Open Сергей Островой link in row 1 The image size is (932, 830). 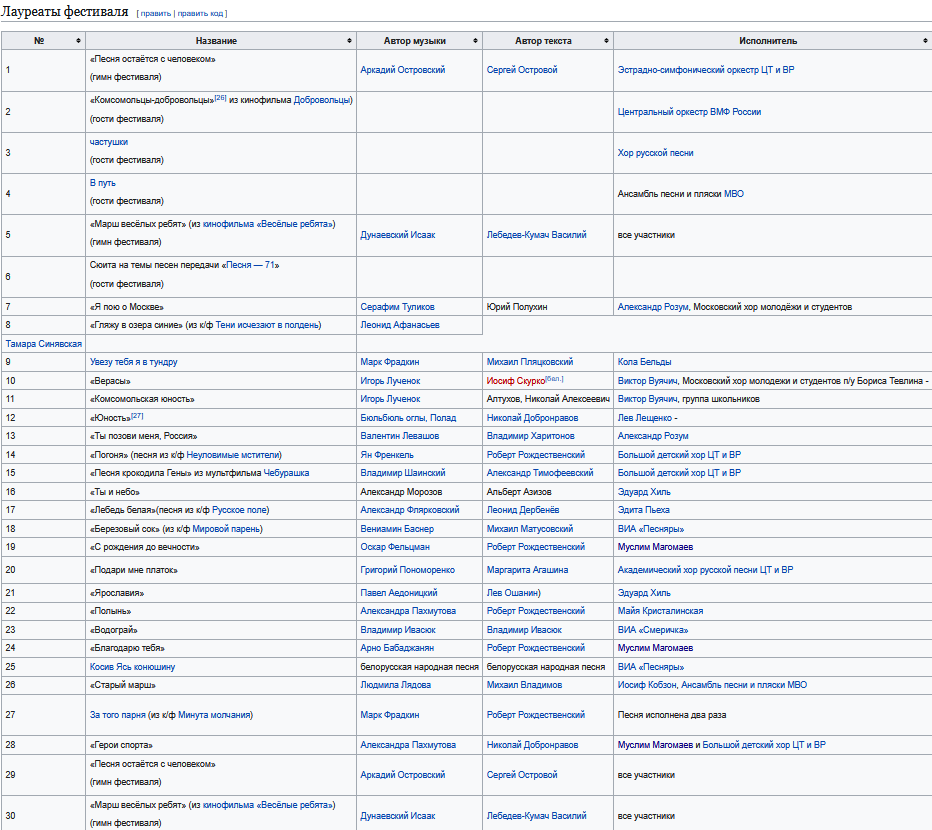pos(522,70)
